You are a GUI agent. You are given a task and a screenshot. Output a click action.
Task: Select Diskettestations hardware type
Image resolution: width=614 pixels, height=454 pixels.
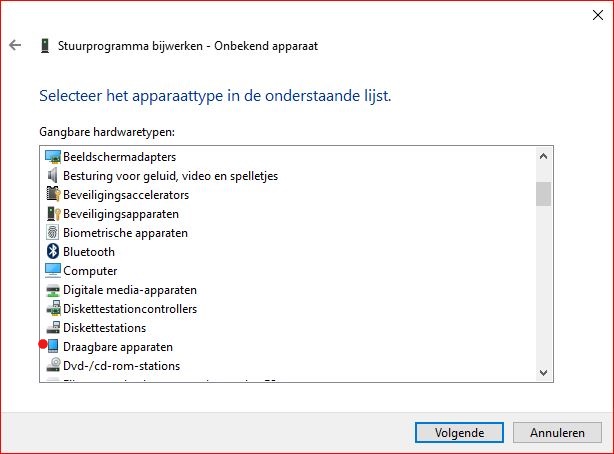[104, 328]
